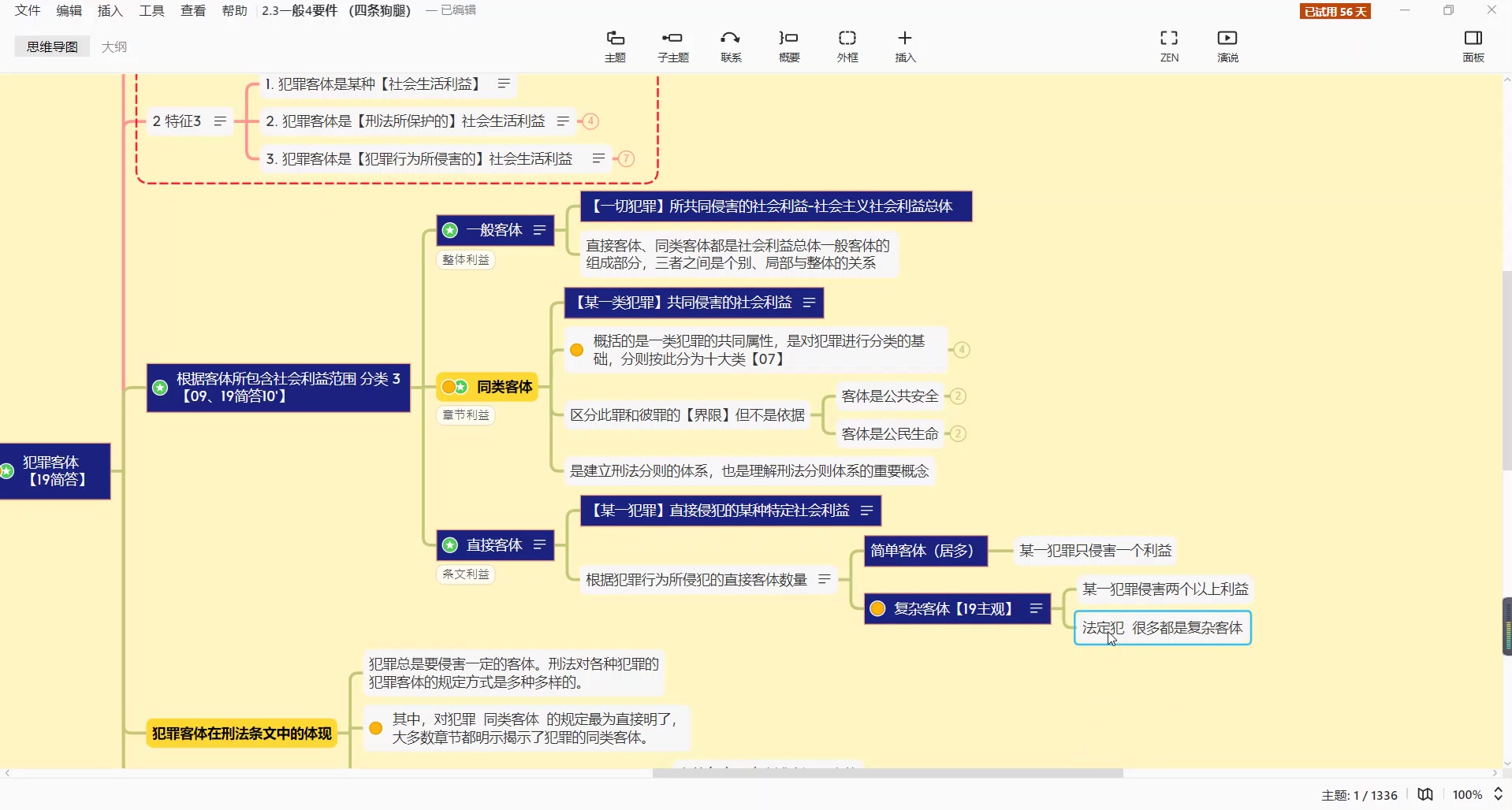The image size is (1512, 810).
Task: Open note on 2 特征3 topic
Action: click(220, 121)
